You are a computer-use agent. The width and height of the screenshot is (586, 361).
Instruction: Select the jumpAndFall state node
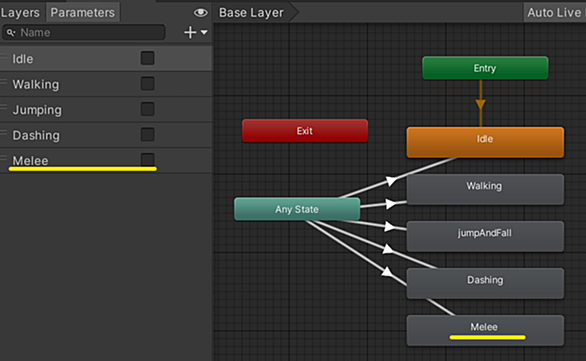pos(485,236)
